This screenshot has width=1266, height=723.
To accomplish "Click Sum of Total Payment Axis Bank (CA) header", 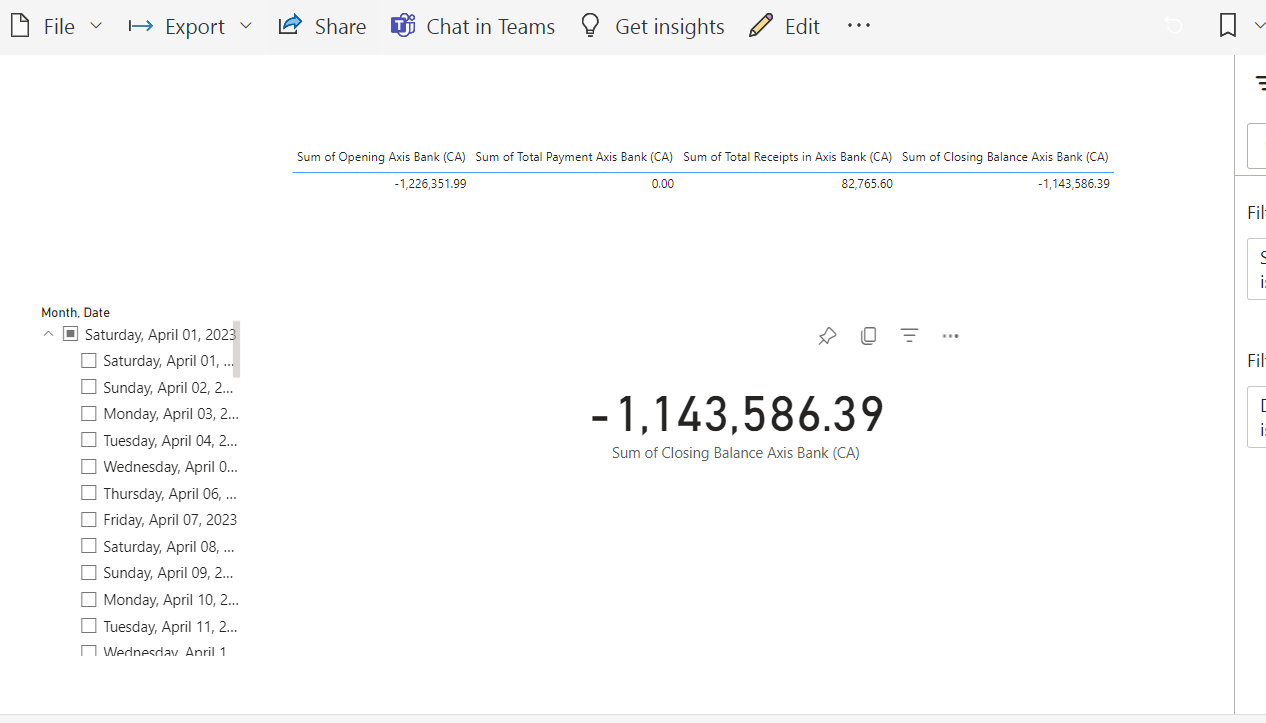I will (574, 157).
